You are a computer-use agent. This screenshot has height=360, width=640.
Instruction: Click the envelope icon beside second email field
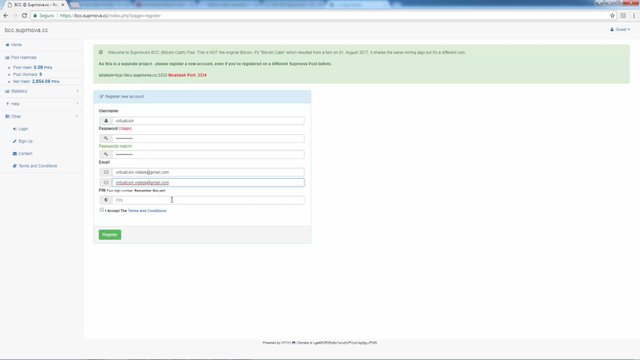point(106,182)
